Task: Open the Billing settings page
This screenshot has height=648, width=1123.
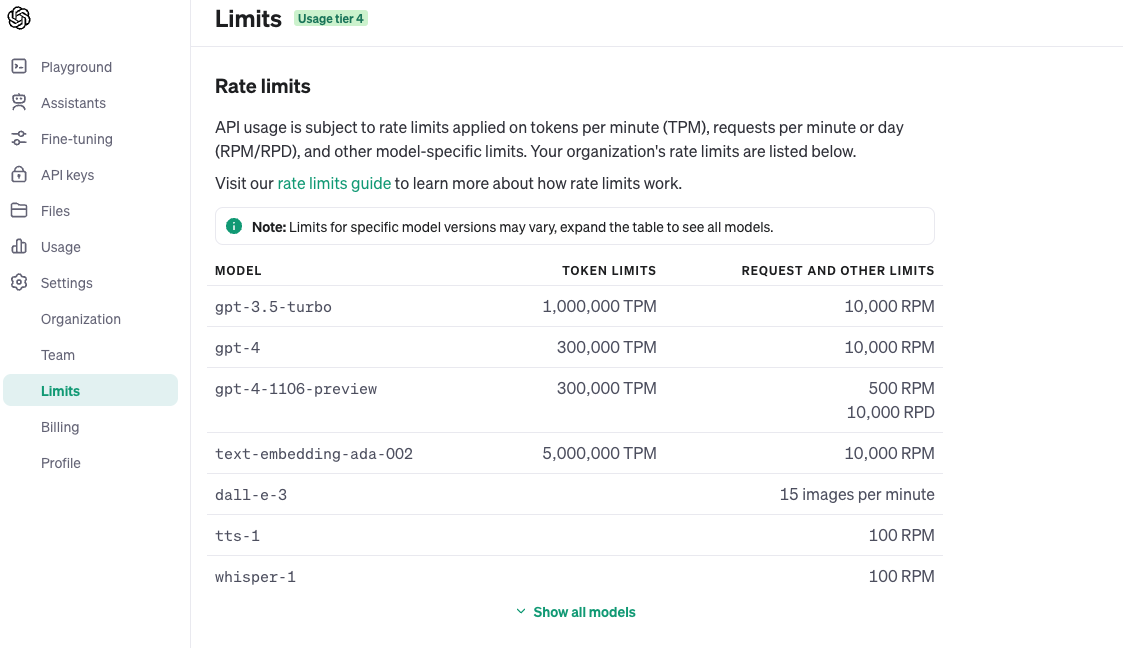Action: click(60, 427)
